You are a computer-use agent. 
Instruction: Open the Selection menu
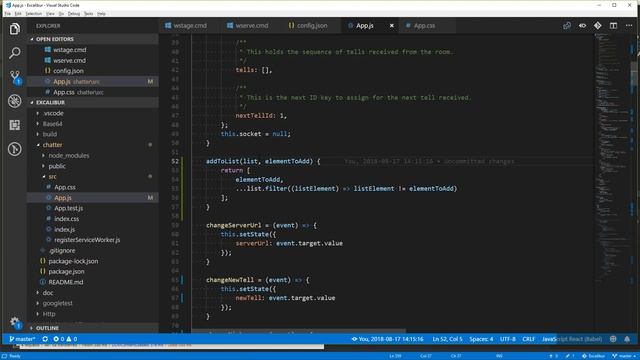point(33,13)
